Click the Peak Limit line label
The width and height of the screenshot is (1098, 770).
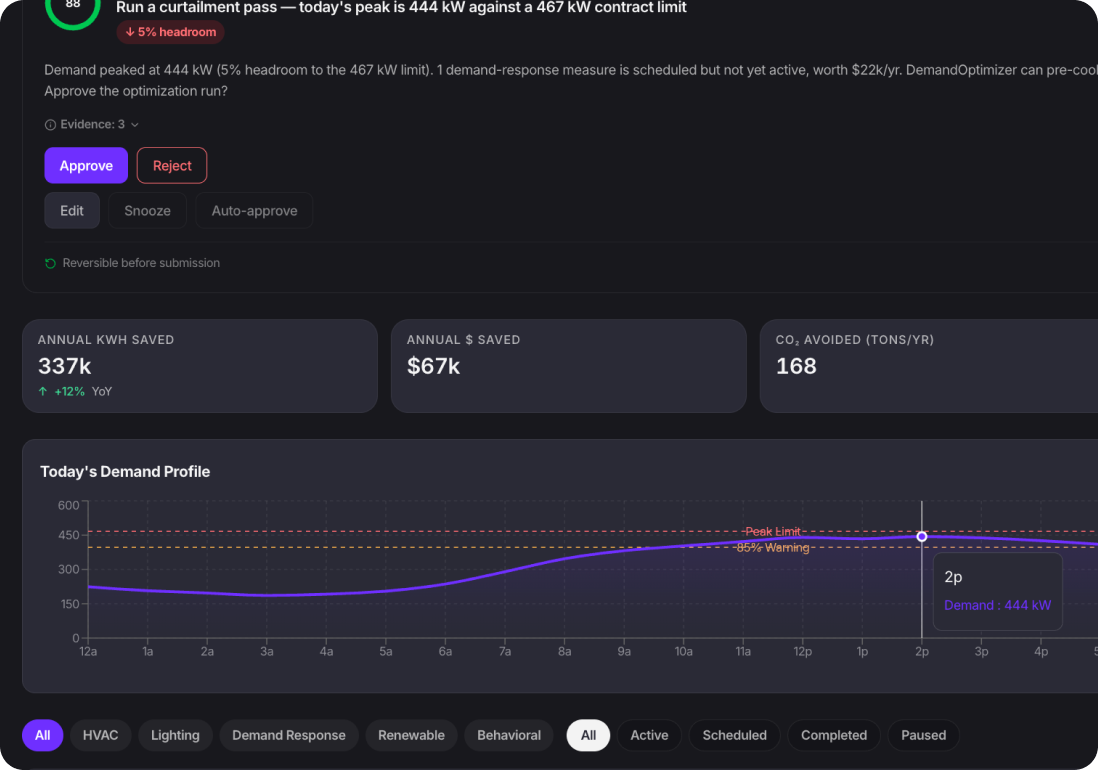(772, 531)
